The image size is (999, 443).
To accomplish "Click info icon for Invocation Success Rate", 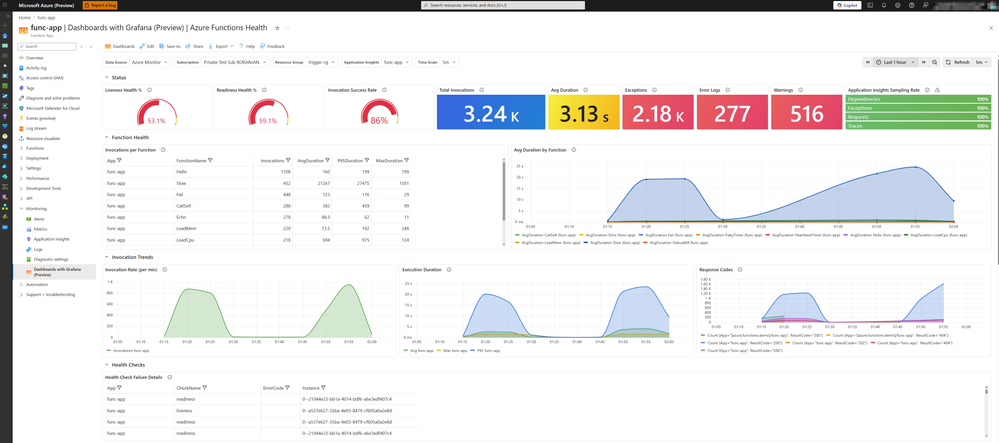I will coord(382,91).
